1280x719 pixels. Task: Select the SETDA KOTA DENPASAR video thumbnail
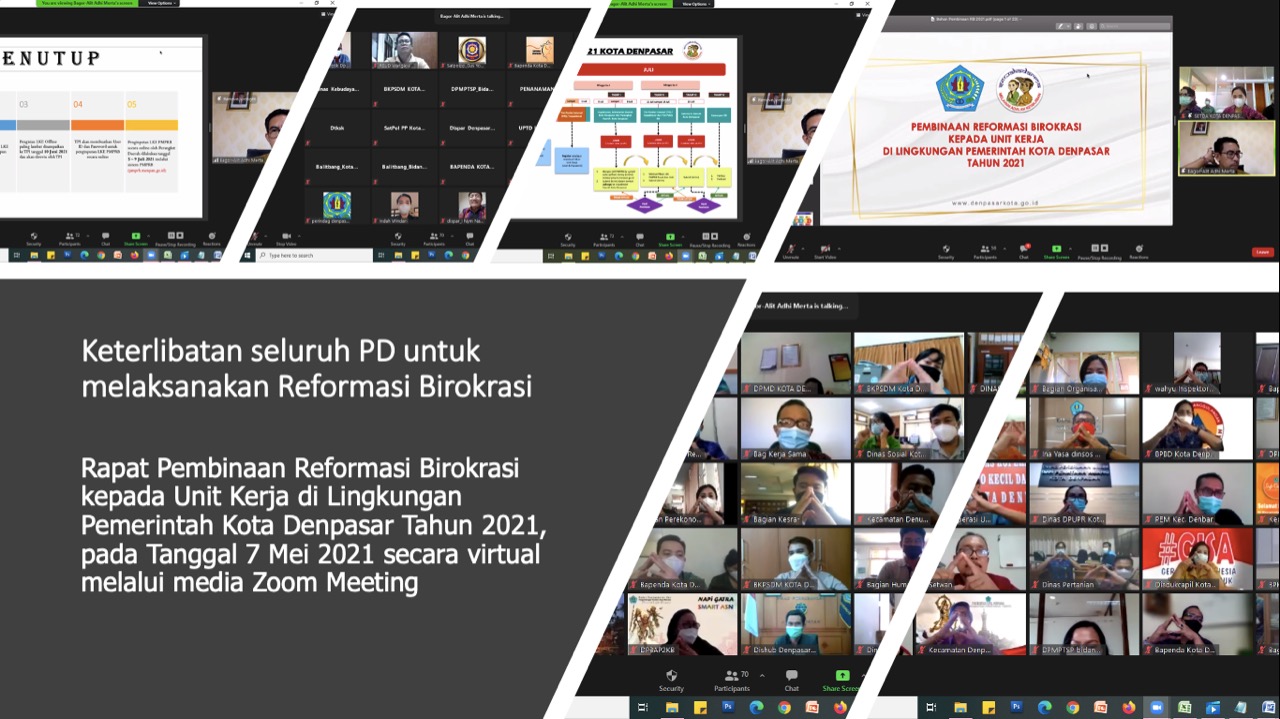point(1226,93)
